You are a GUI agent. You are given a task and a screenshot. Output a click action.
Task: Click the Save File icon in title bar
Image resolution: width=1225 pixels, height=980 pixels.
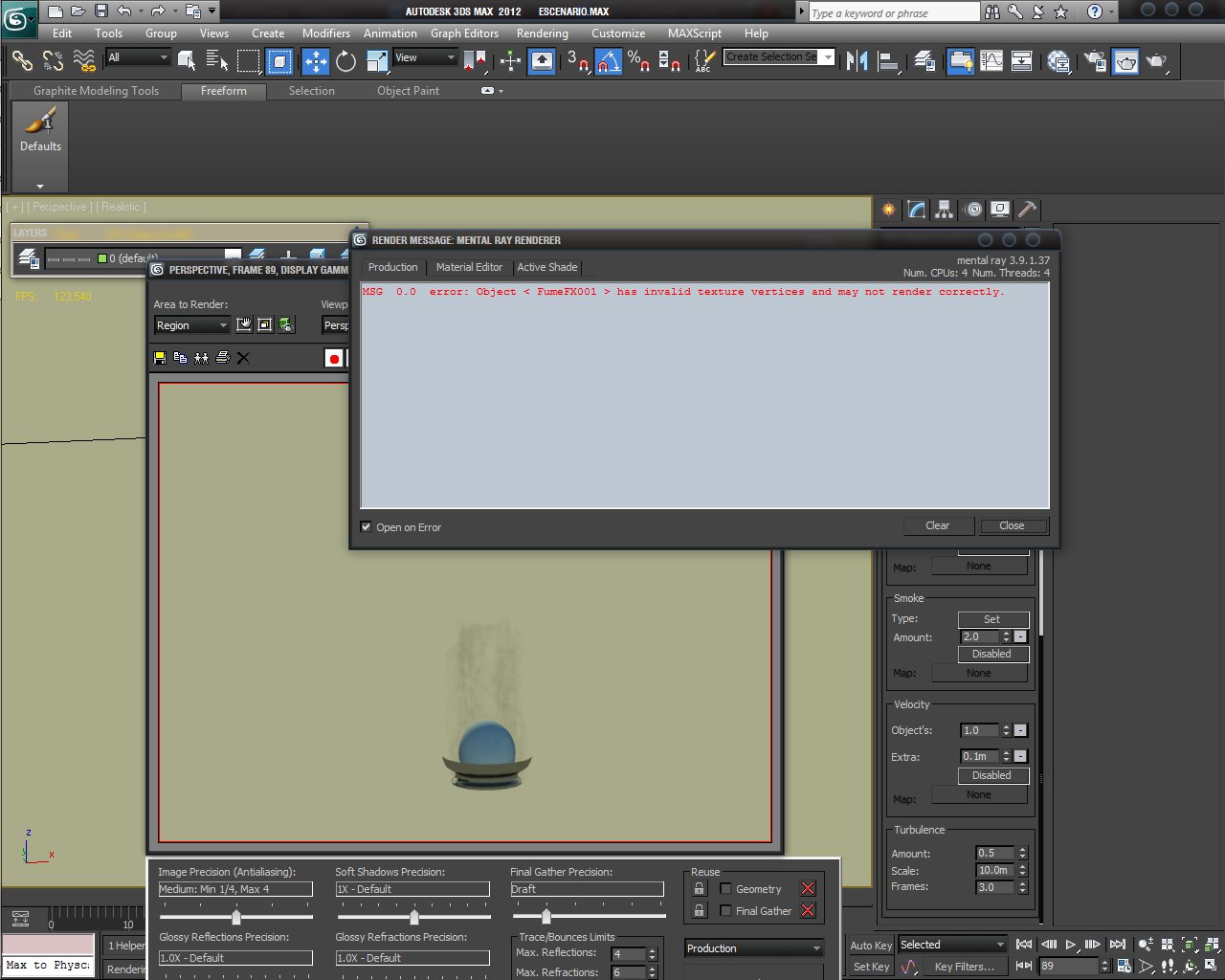coord(100,11)
